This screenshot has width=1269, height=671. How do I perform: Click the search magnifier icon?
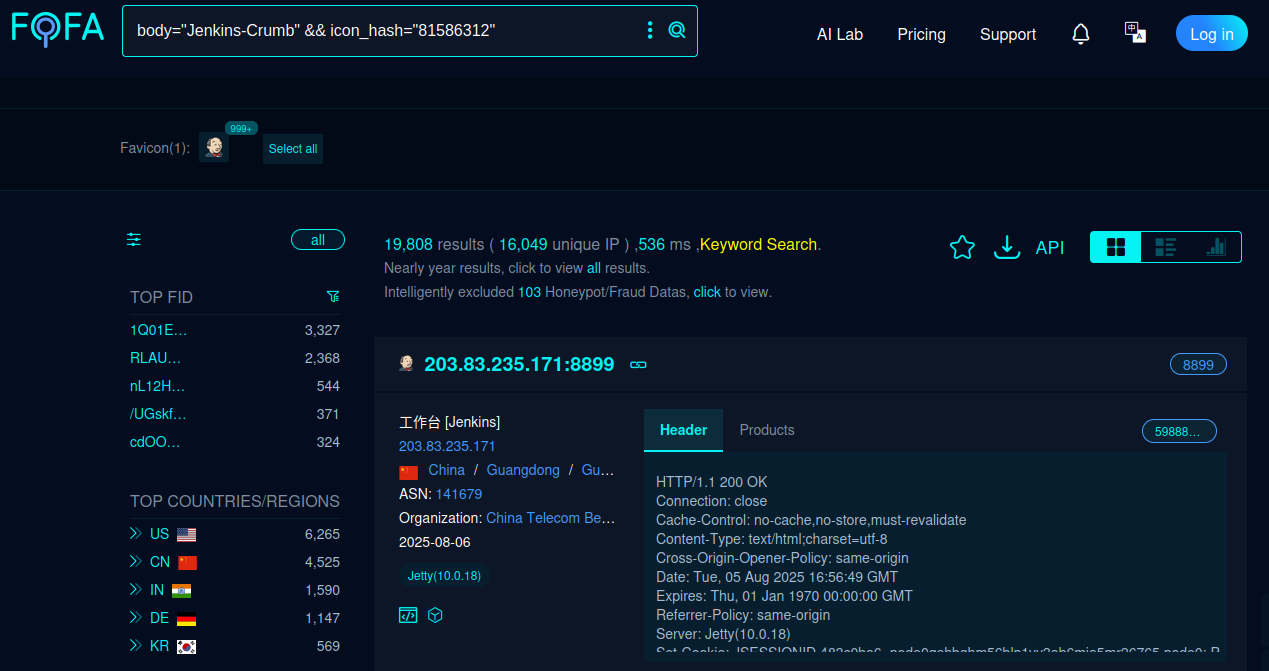677,30
